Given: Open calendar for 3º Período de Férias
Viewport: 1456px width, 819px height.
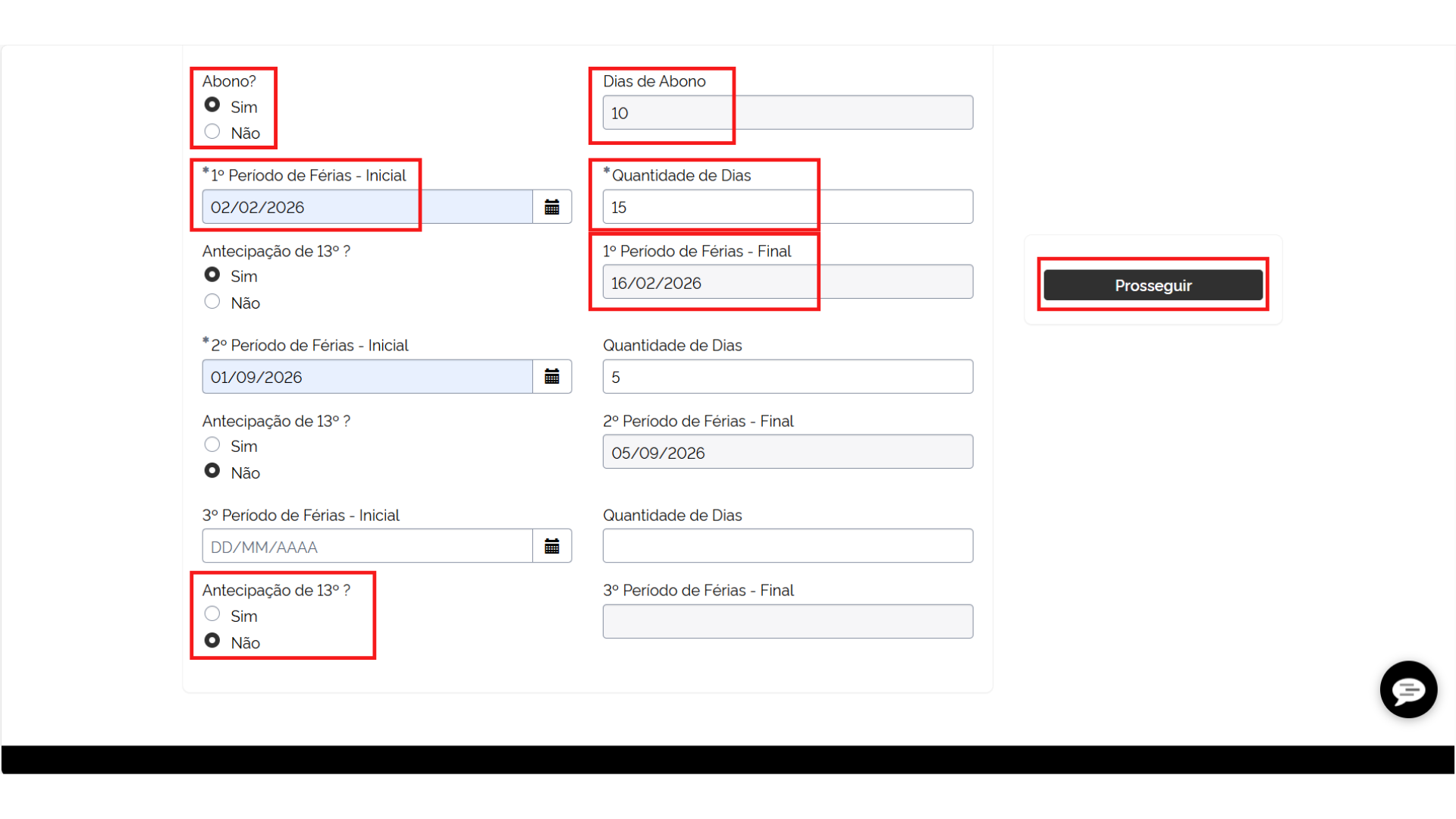Looking at the screenshot, I should click(x=552, y=546).
